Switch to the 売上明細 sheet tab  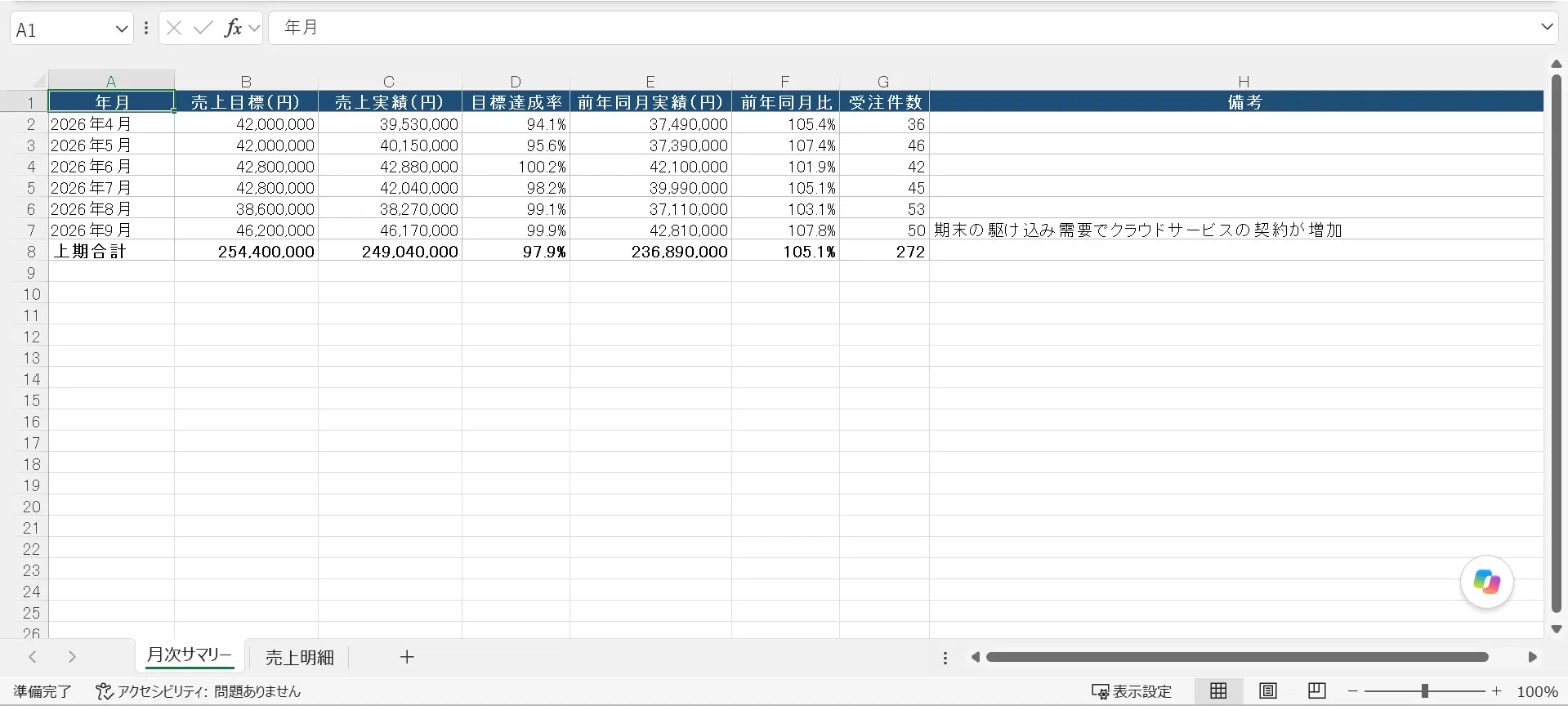point(300,657)
